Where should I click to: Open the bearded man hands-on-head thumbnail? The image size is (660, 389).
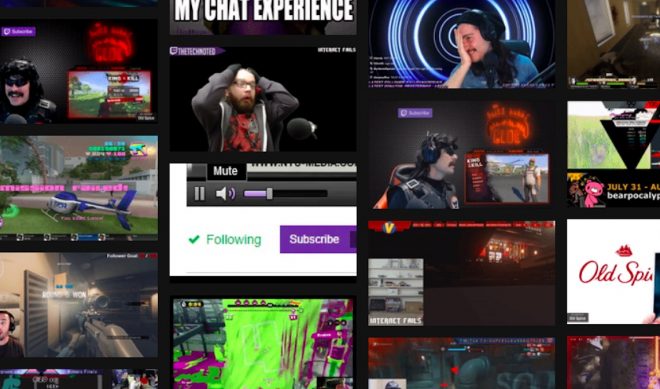(x=263, y=99)
